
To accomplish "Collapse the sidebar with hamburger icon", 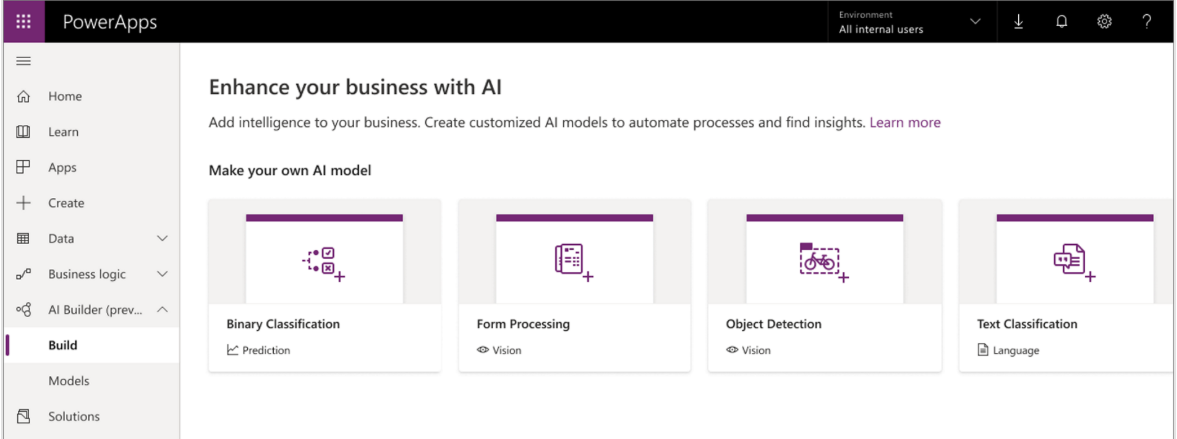I will (x=23, y=62).
